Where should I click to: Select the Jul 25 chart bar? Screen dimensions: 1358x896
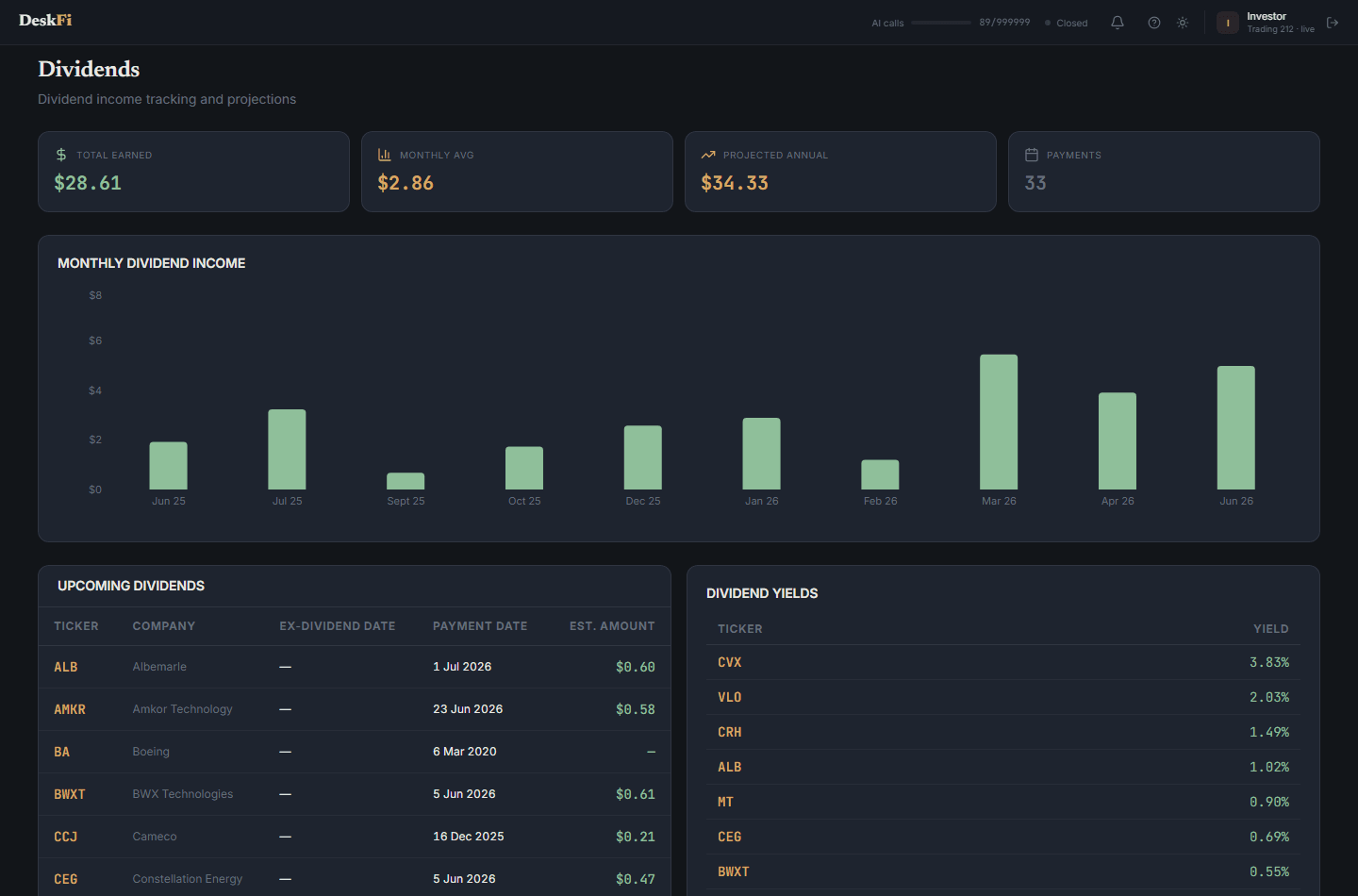[x=287, y=449]
